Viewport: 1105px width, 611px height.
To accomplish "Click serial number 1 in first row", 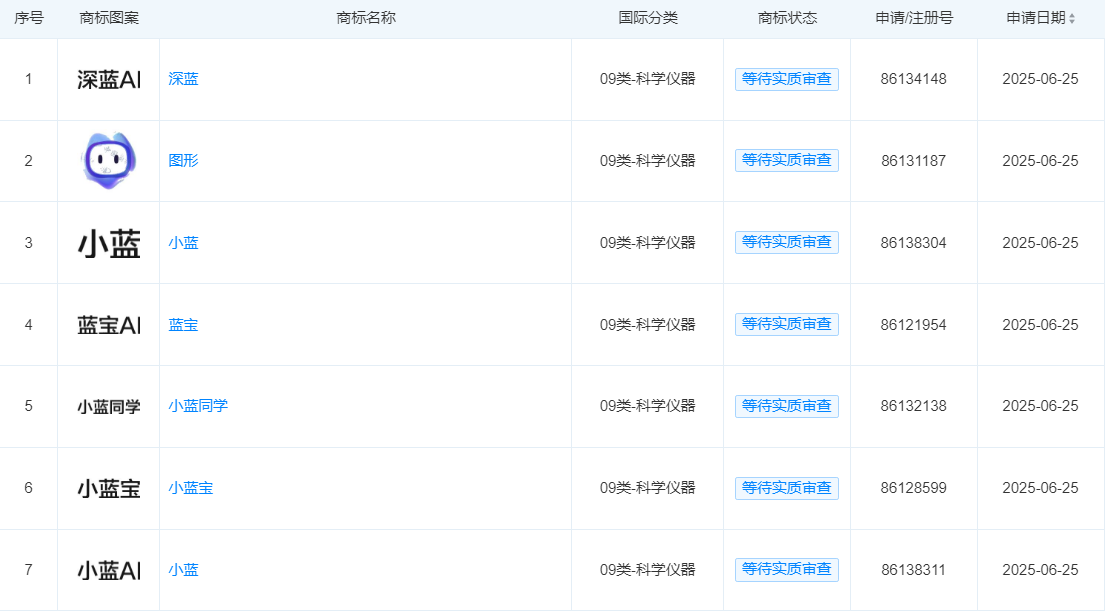I will point(28,79).
